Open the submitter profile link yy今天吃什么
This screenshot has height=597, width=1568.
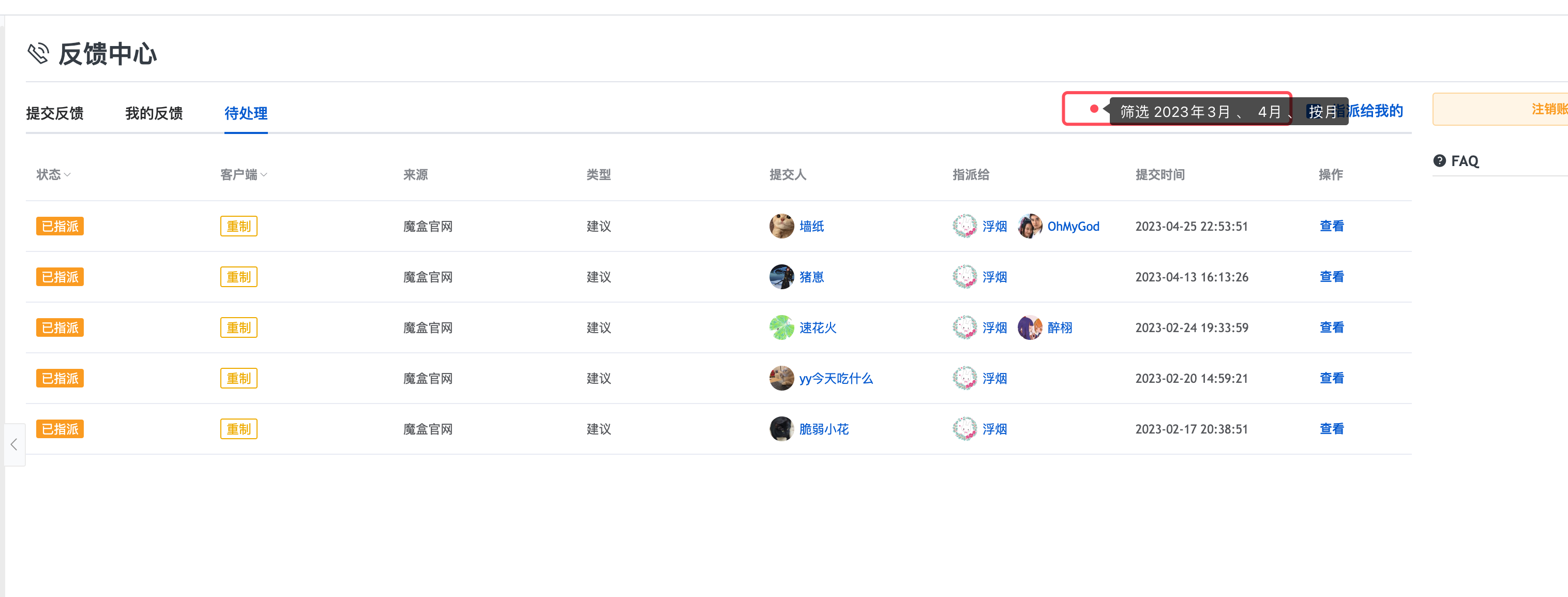[x=836, y=378]
